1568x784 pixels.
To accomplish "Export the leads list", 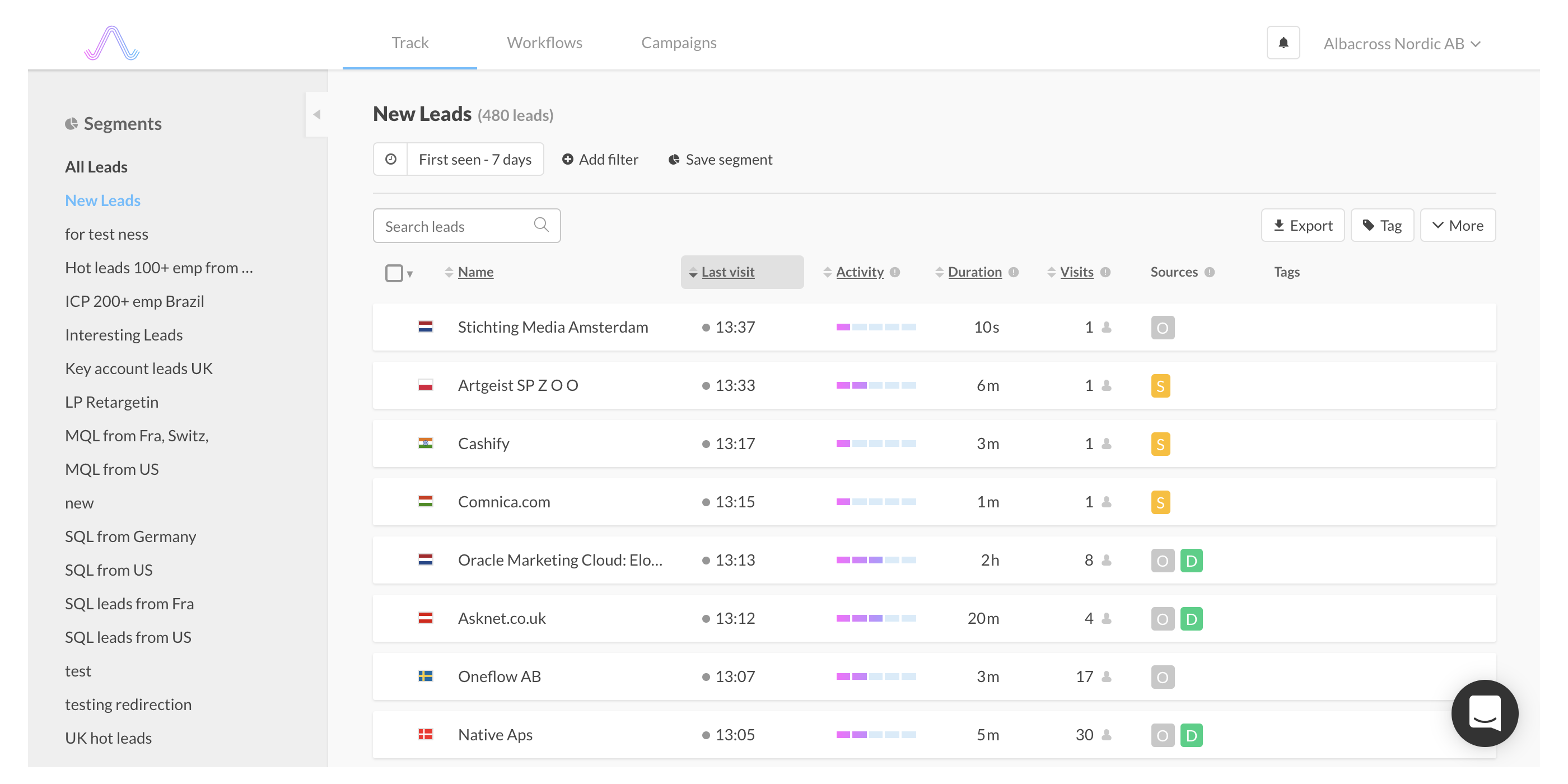I will 1303,226.
